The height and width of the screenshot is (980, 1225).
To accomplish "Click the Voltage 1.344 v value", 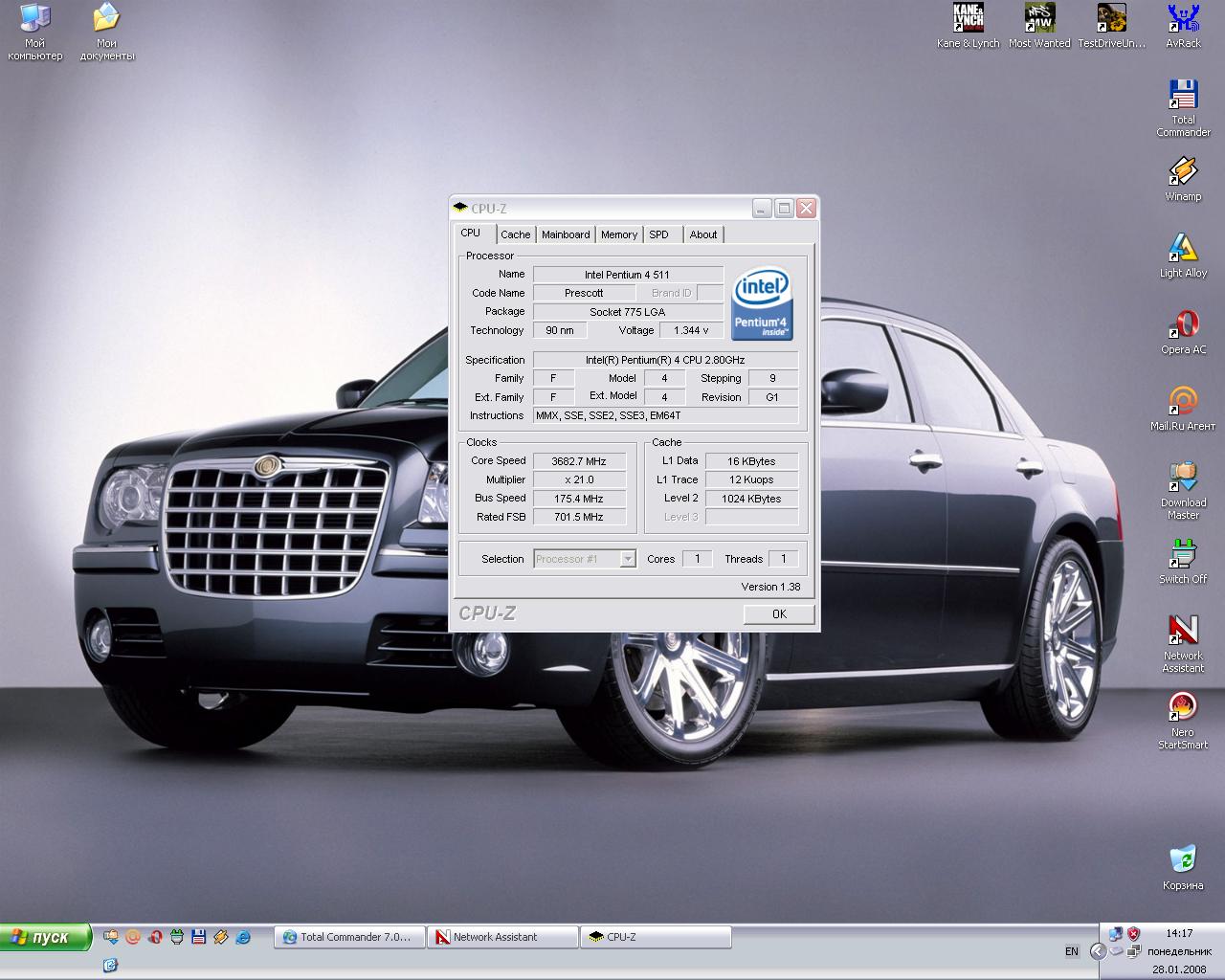I will pos(691,330).
